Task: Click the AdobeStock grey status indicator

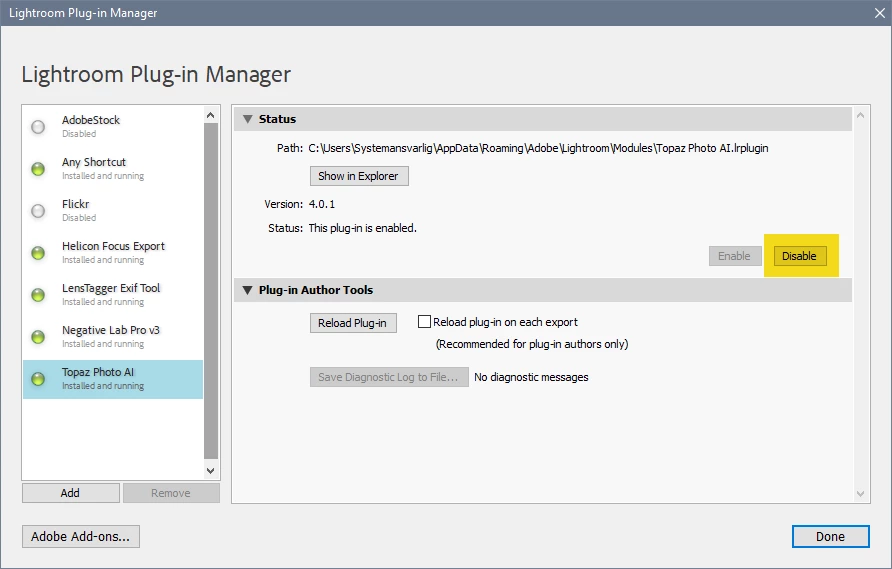Action: pyautogui.click(x=38, y=127)
